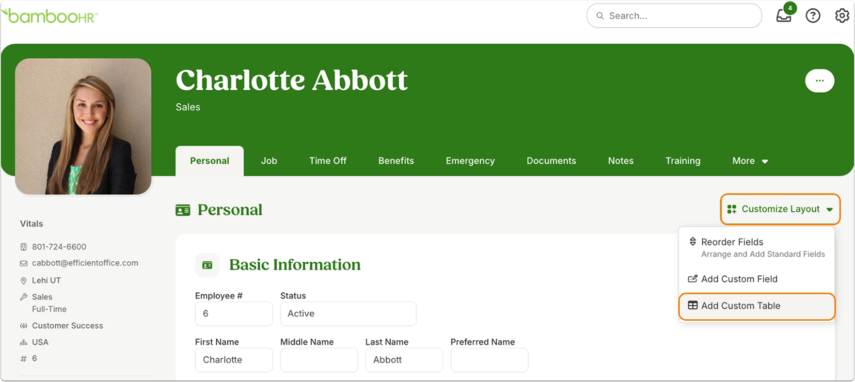The height and width of the screenshot is (382, 855).
Task: Open the Customize Layout dropdown
Action: pyautogui.click(x=780, y=209)
